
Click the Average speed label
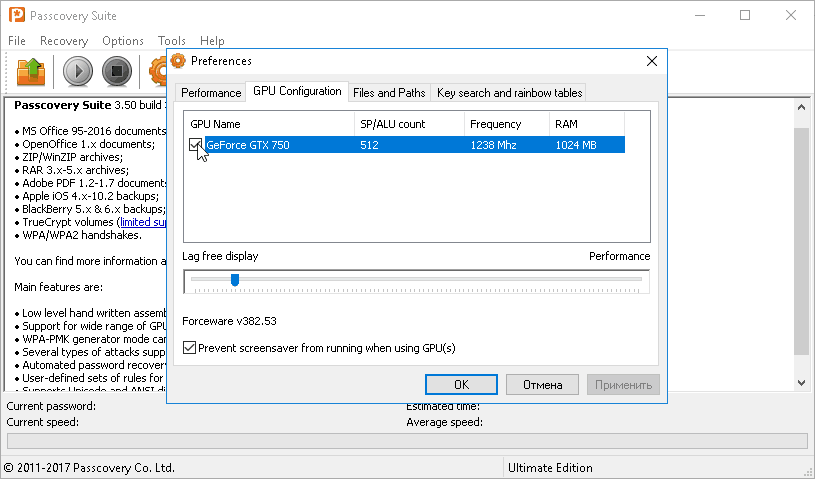click(x=444, y=422)
